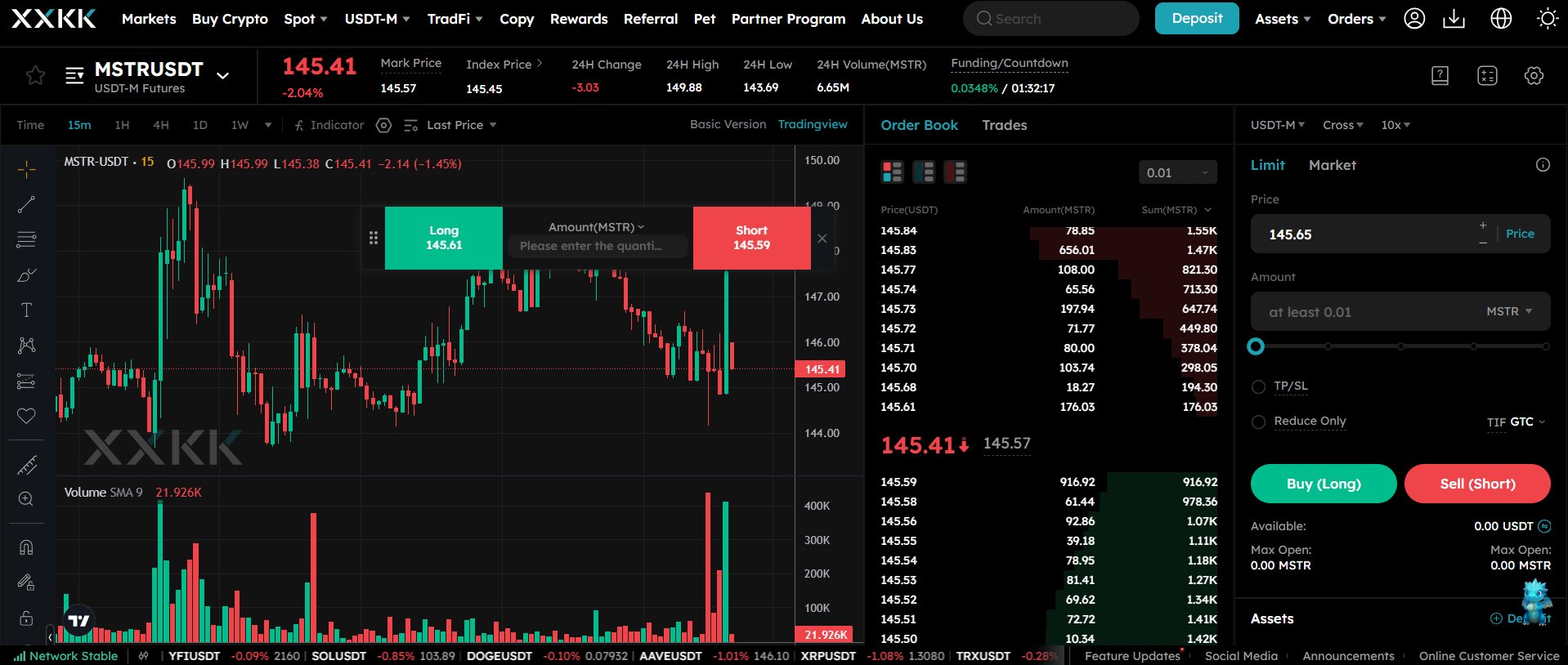This screenshot has height=665, width=1568.
Task: Open the user profile icon
Action: (x=1414, y=19)
